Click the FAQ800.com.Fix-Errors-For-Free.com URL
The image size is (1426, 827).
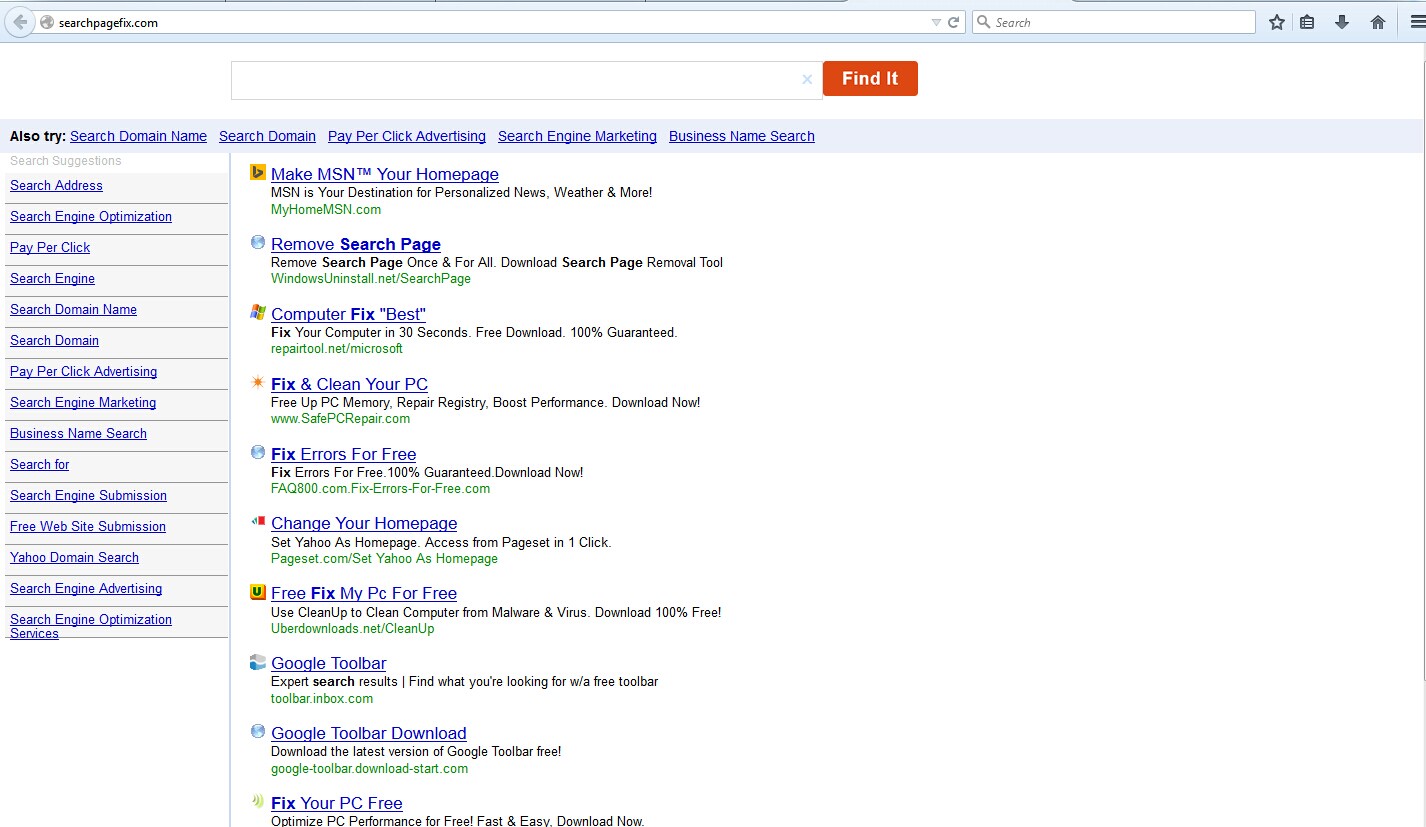380,489
